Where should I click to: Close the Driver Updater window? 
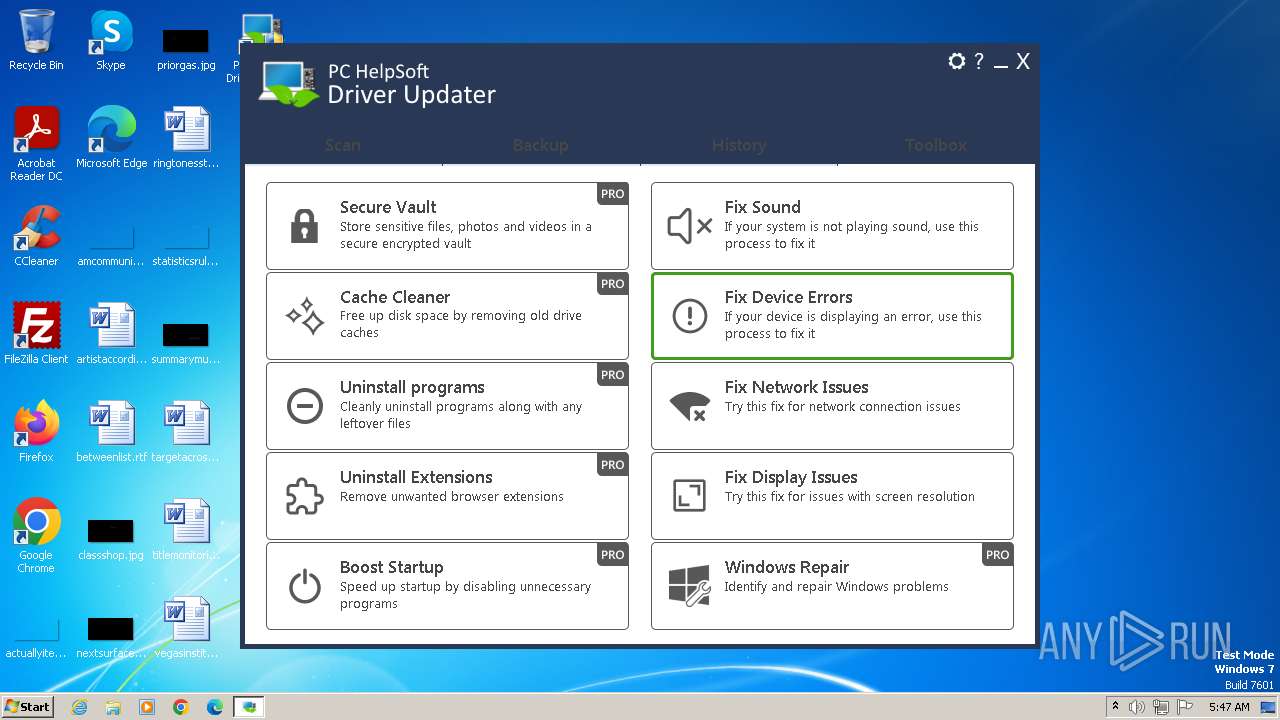click(x=1023, y=62)
